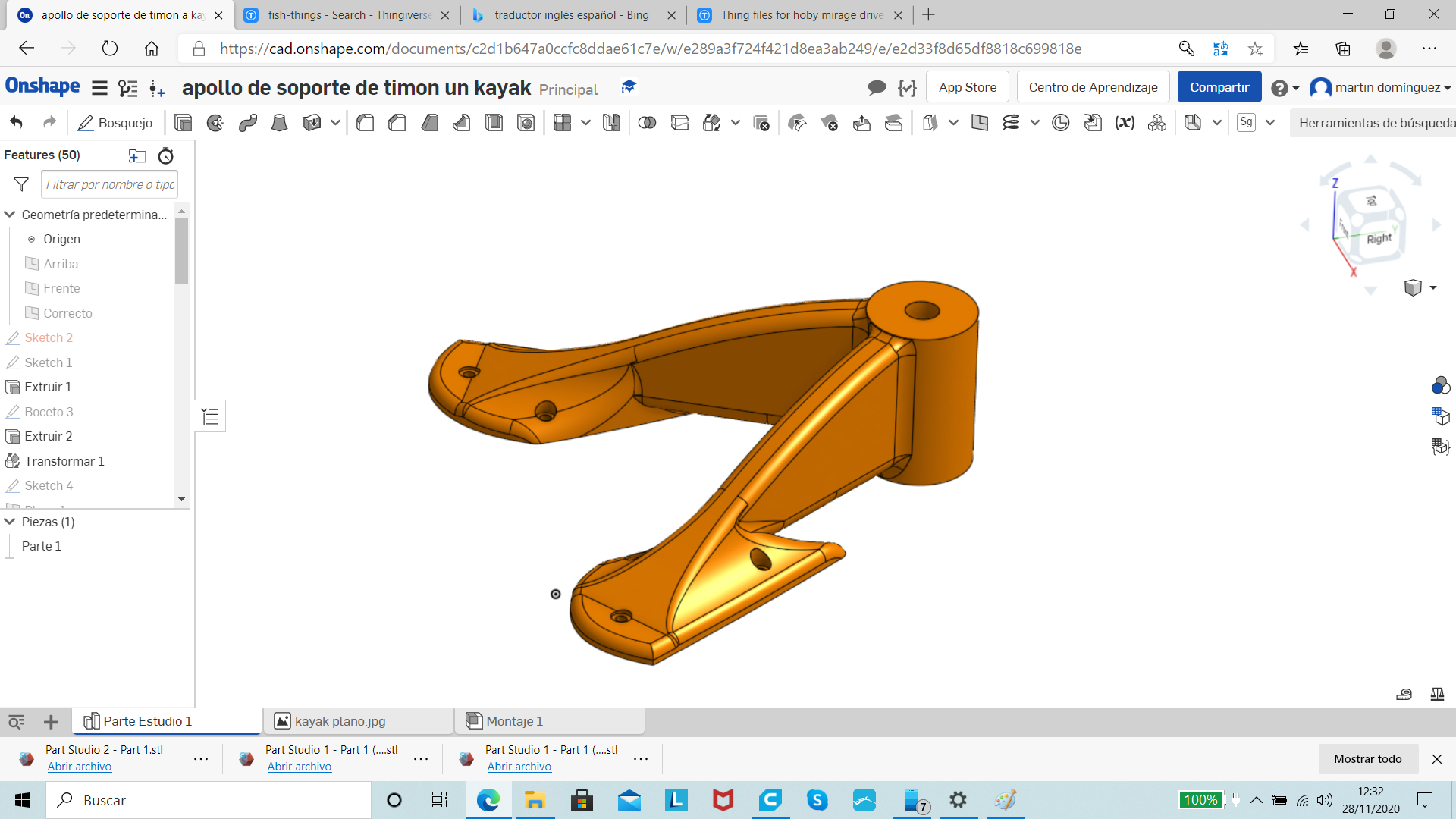Open the user account menu martin domínguez
1456x819 pixels.
(x=1380, y=88)
